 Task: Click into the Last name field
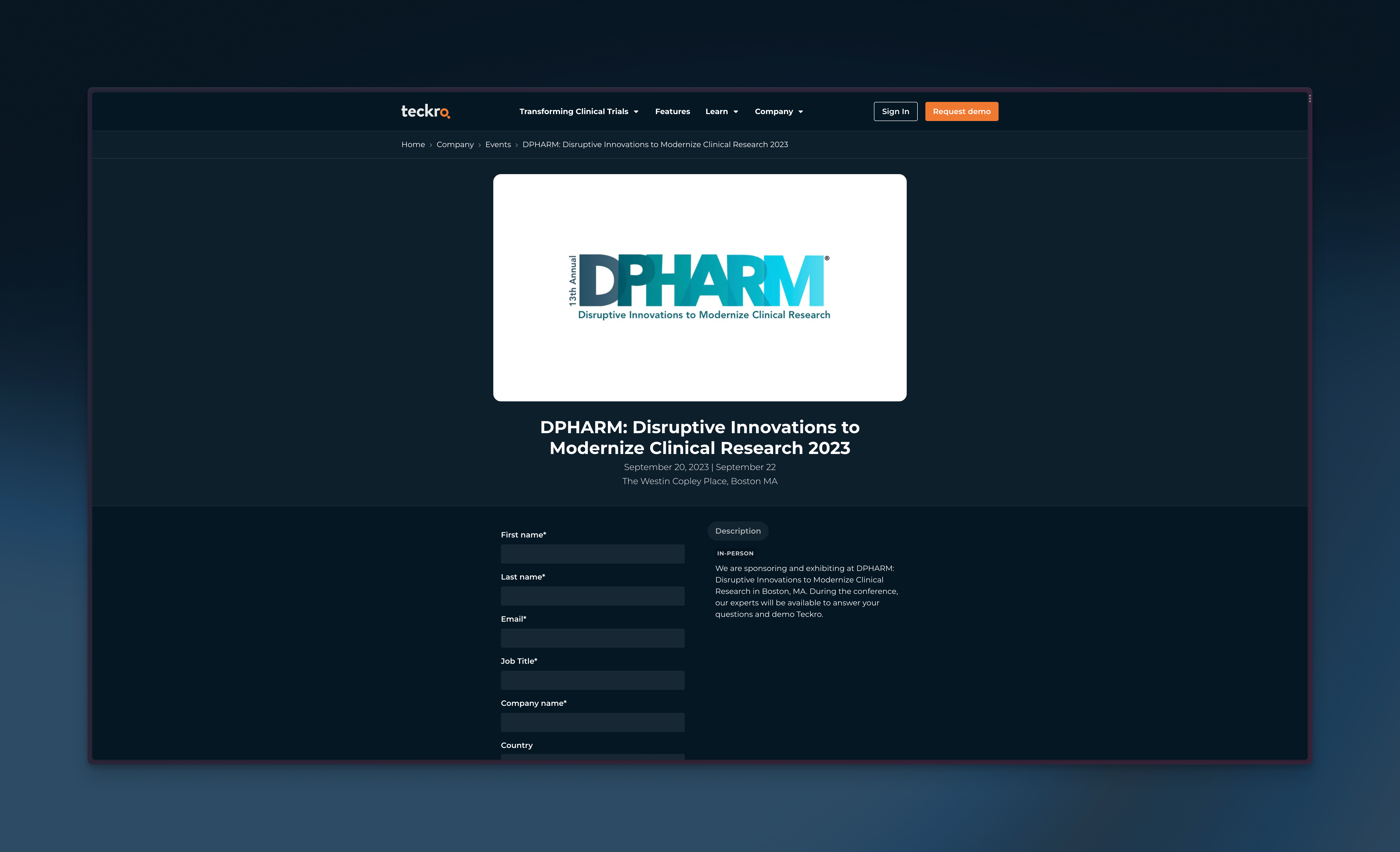coord(592,596)
